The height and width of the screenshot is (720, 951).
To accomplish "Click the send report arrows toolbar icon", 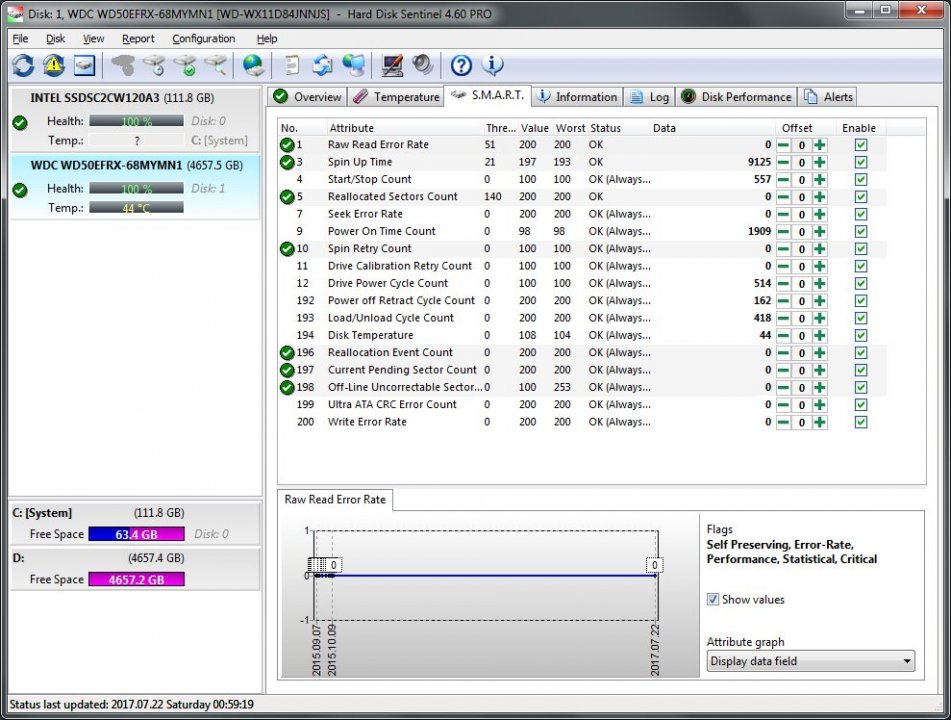I will tap(323, 65).
